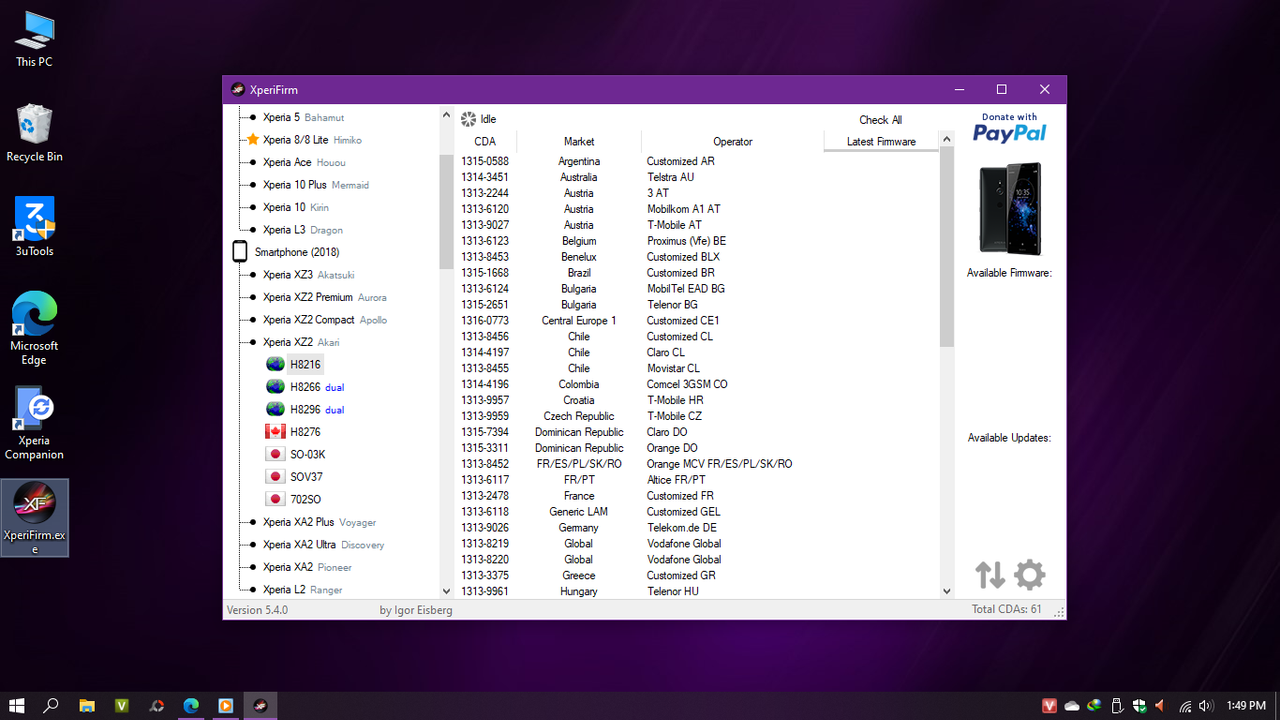Select H8276 with the Canadian flag
The width and height of the screenshot is (1280, 720).
click(x=293, y=432)
